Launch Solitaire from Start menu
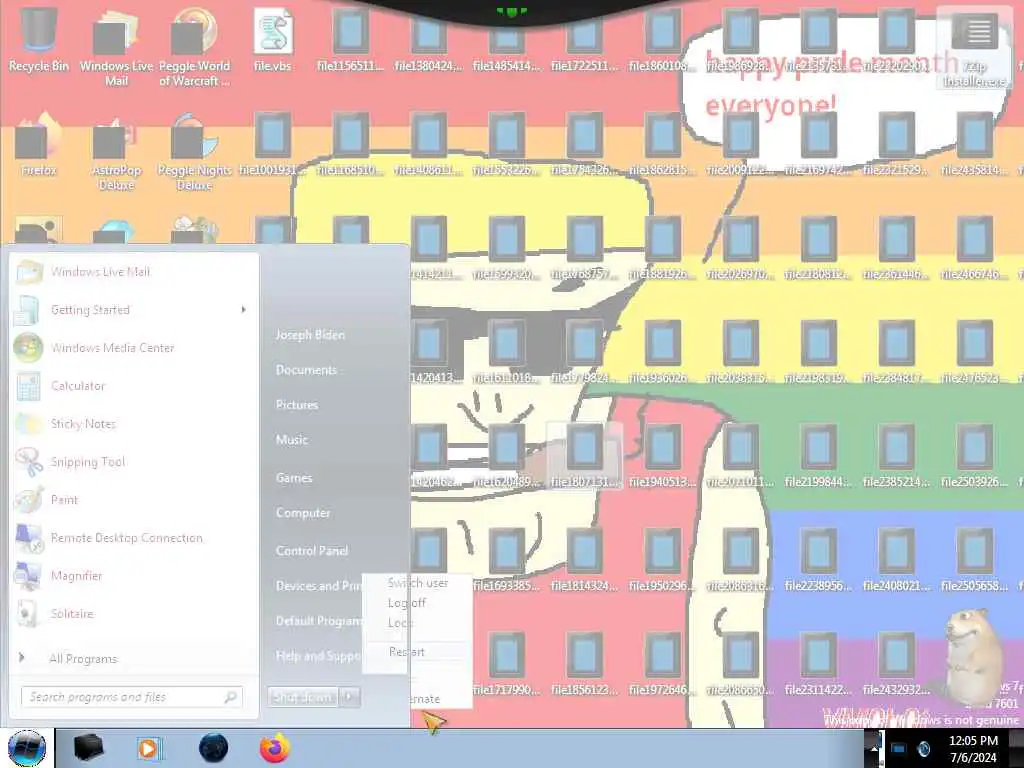Screen dimensions: 1024x768 (x=135, y=613)
